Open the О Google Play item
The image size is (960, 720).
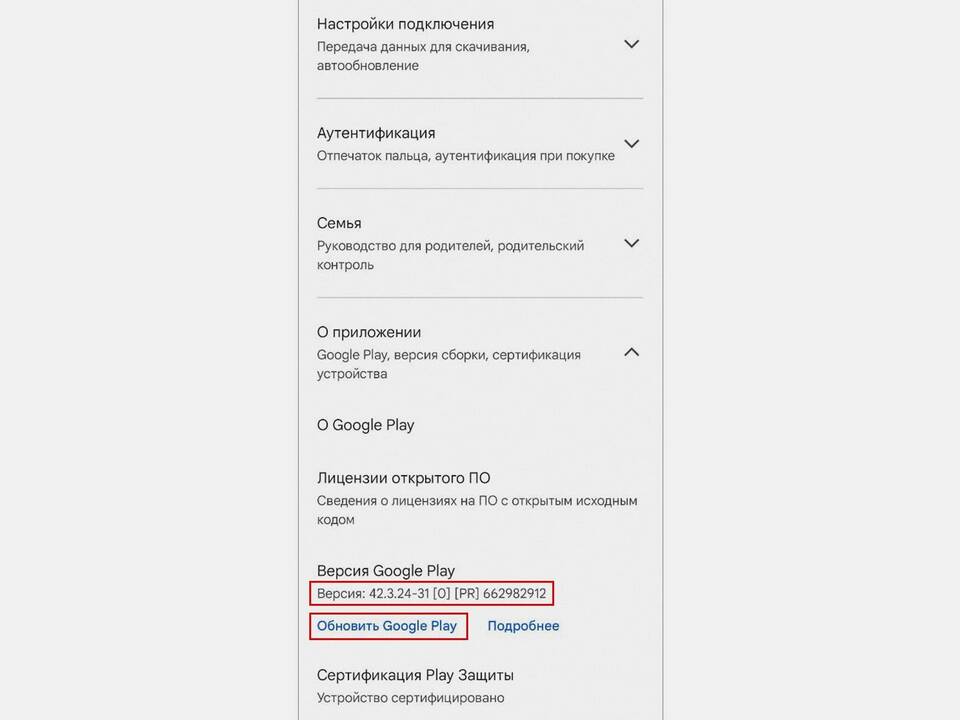click(366, 425)
